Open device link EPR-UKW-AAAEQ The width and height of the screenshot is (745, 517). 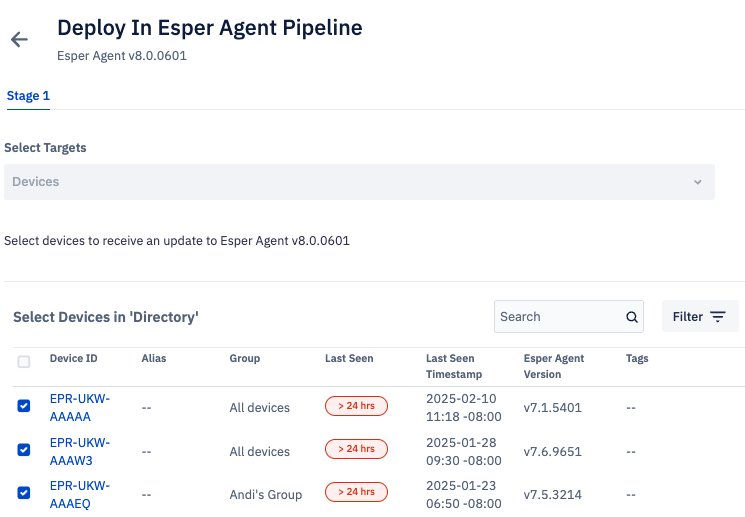pyautogui.click(x=80, y=495)
